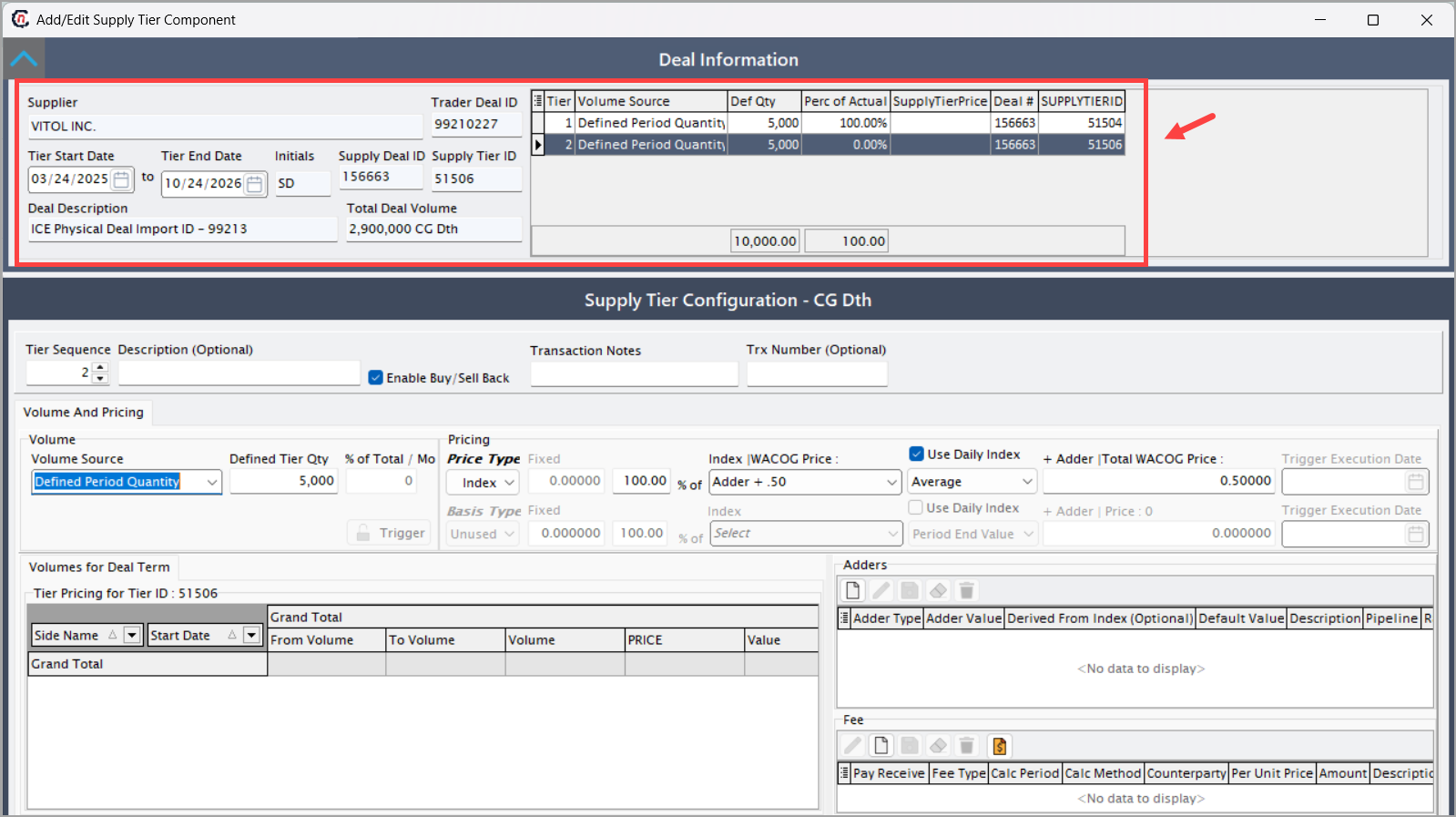The height and width of the screenshot is (817, 1456).
Task: Open the tier grid column chooser icon
Action: pyautogui.click(x=538, y=101)
